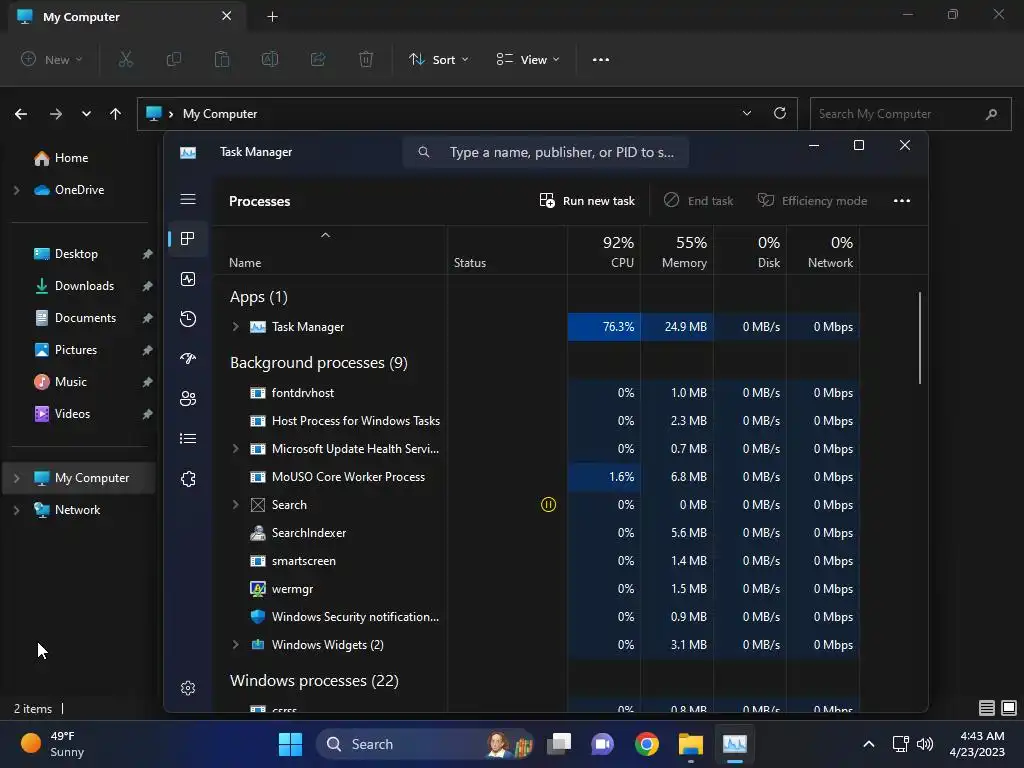Open the Users page in Task Manager
Viewport: 1024px width, 768px height.
point(188,398)
